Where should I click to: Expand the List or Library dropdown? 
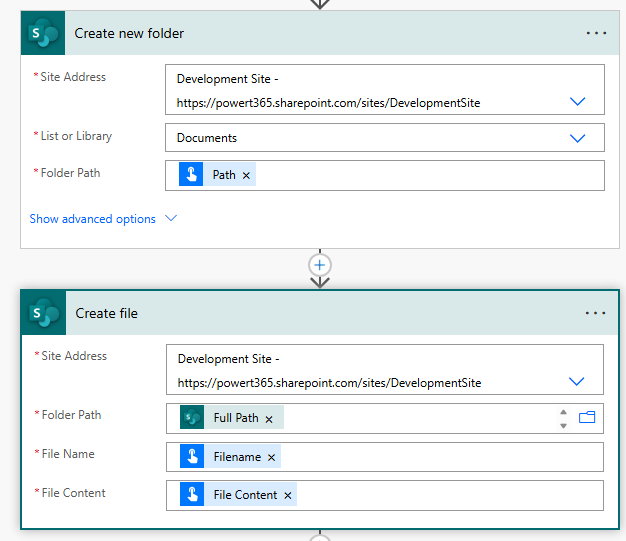(577, 138)
